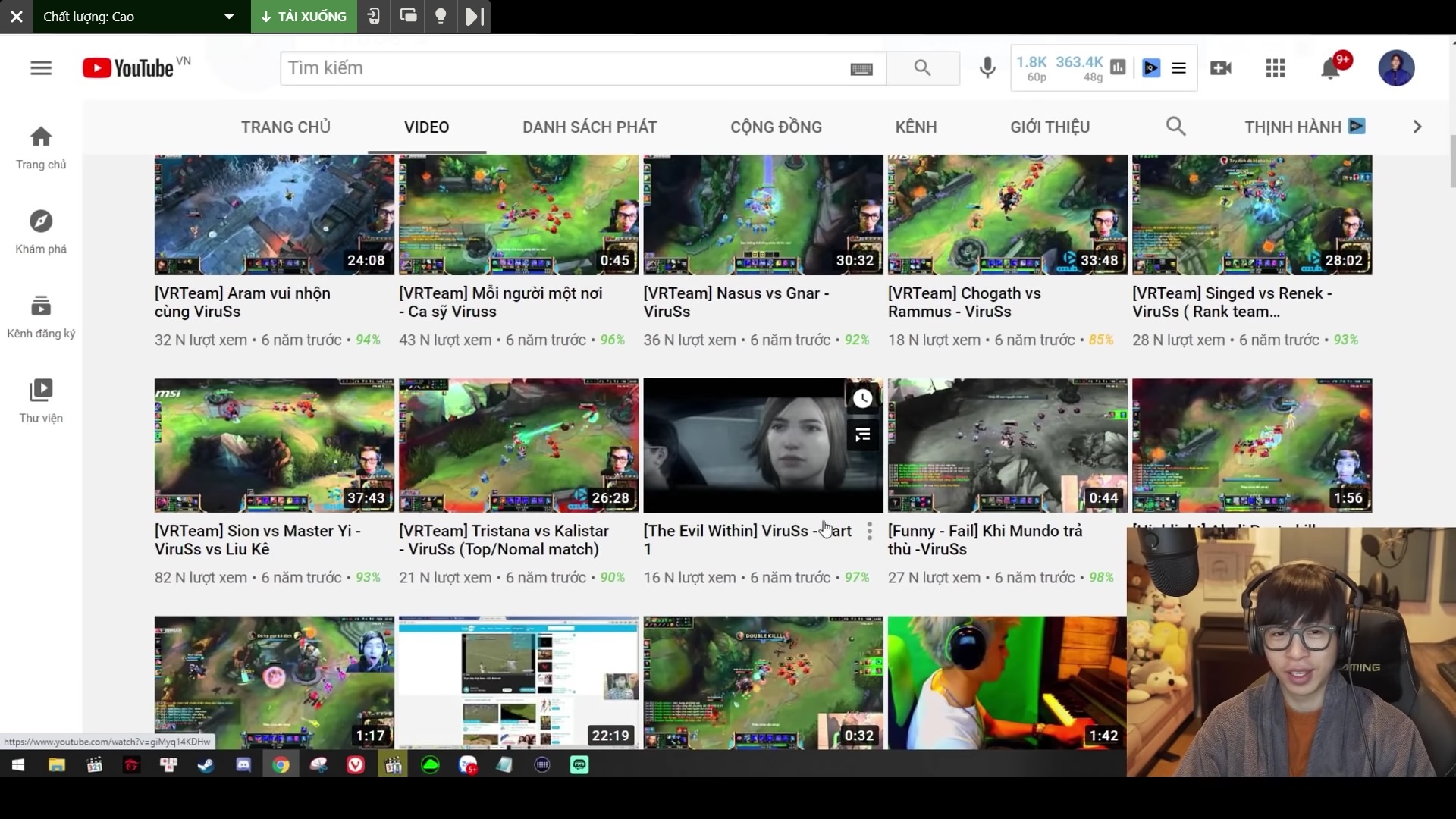The image size is (1456, 819).
Task: Open the account profile avatar
Action: click(1397, 67)
